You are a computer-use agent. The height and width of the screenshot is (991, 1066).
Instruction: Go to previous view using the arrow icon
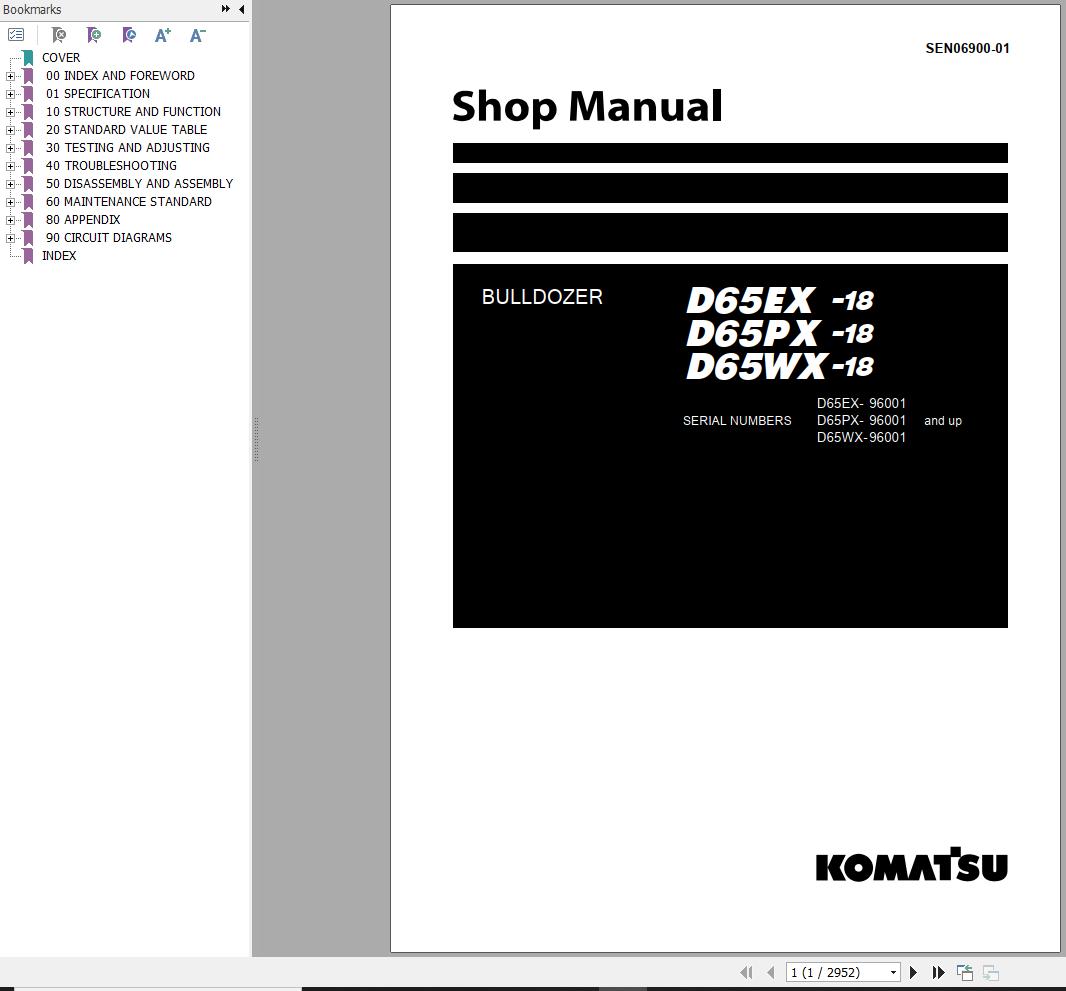pos(964,972)
